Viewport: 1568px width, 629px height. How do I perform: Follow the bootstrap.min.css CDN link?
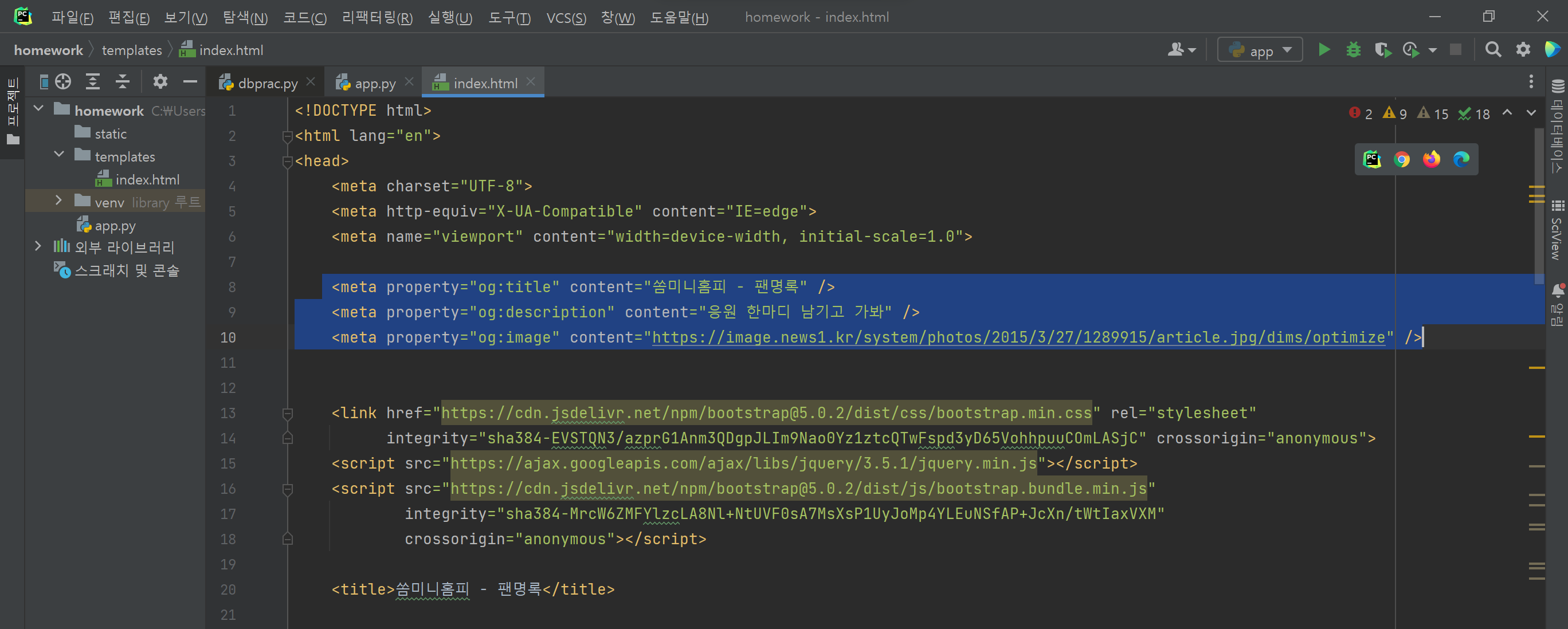tap(766, 413)
